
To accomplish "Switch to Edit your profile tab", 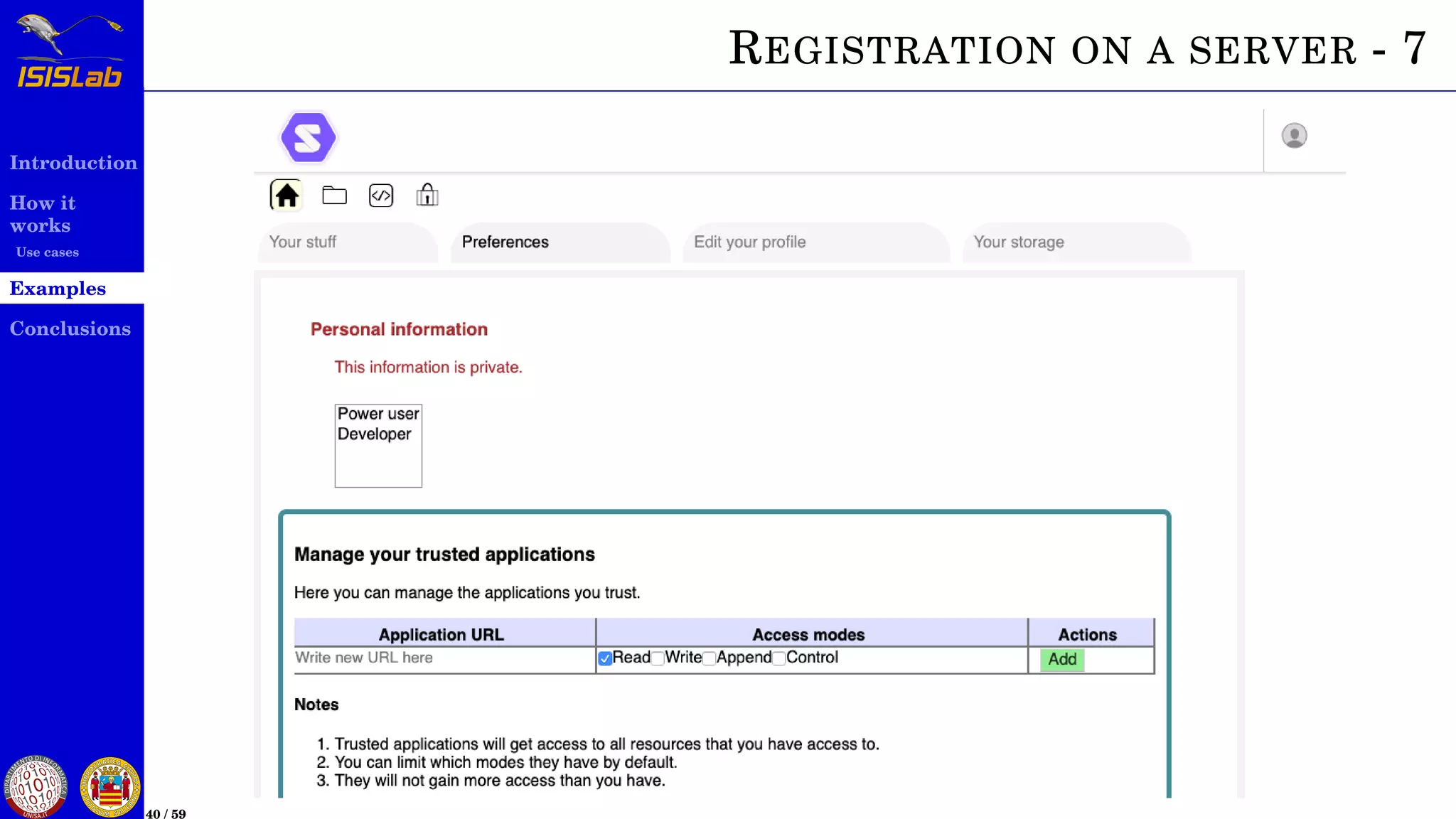I will click(x=749, y=242).
